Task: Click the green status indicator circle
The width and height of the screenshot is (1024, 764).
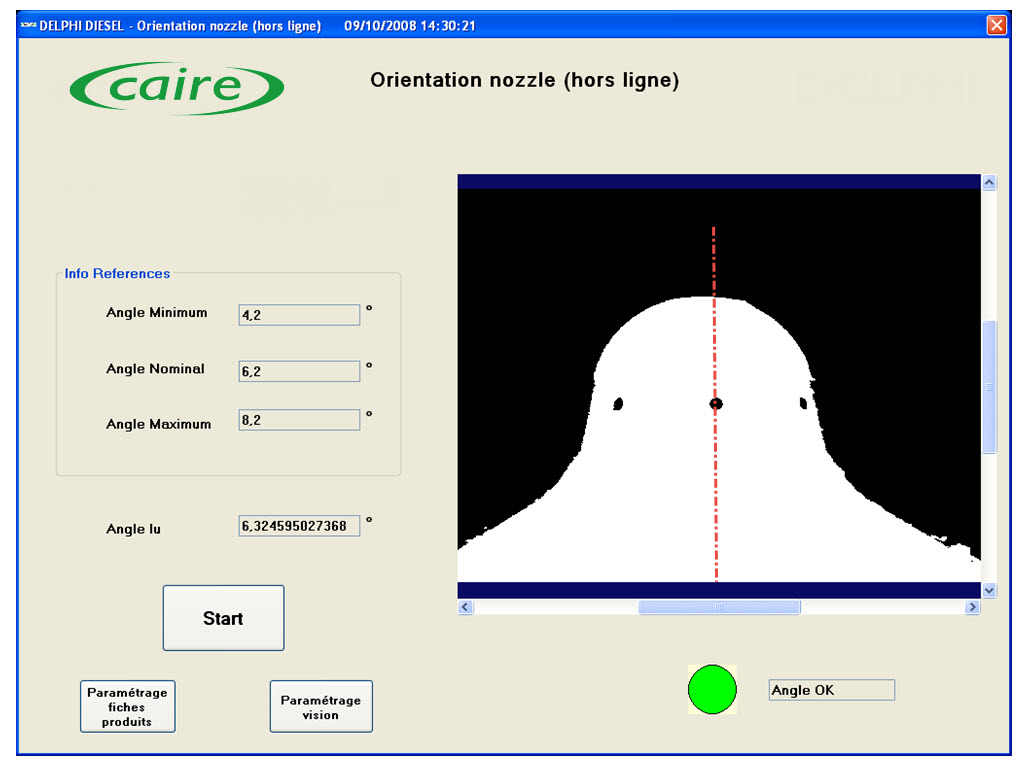Action: pos(712,690)
